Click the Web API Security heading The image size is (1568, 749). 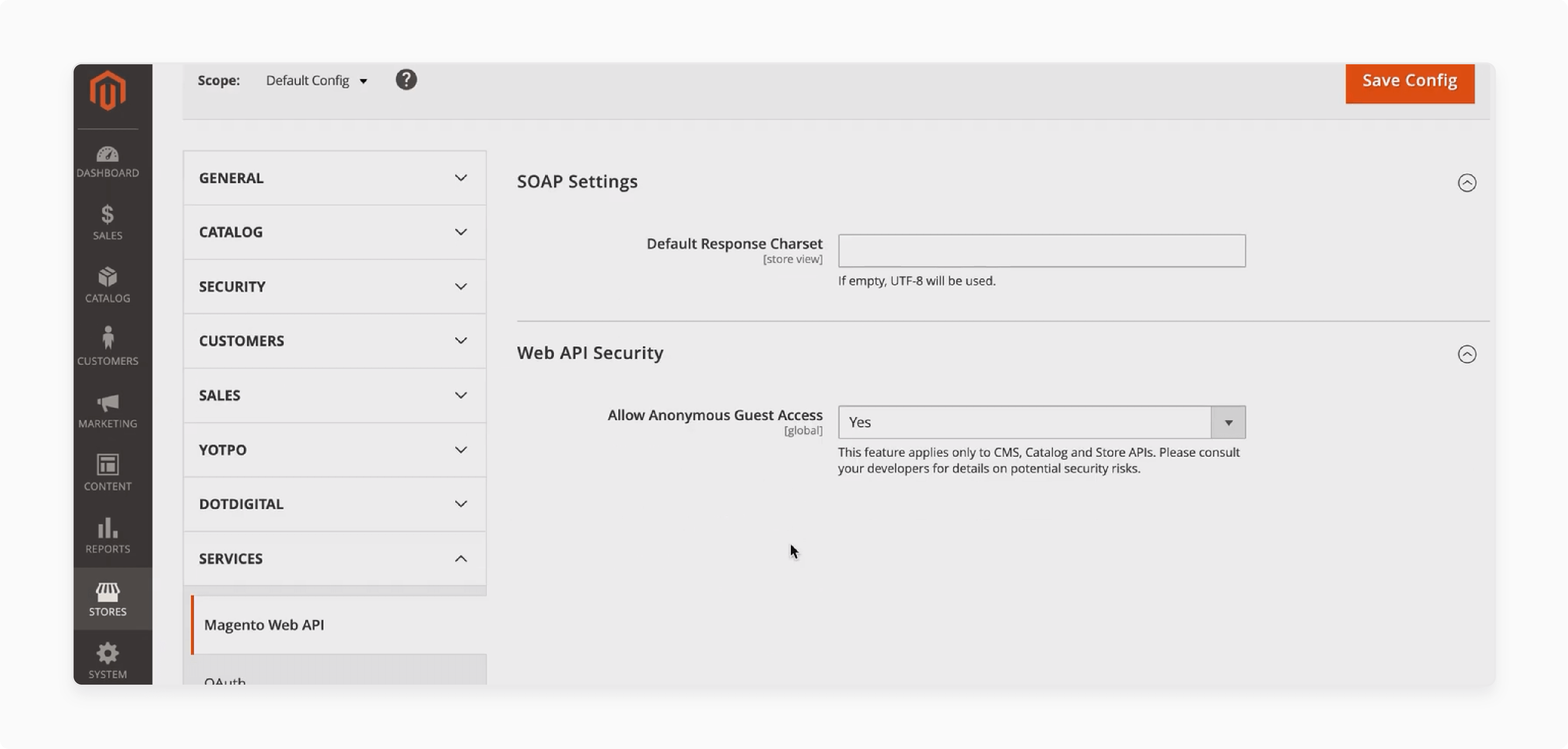(590, 353)
